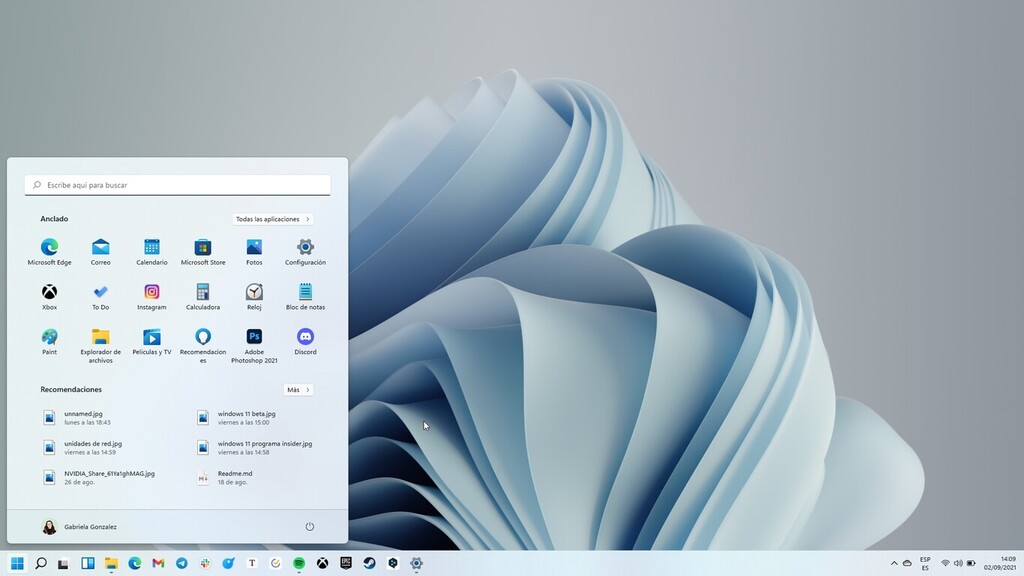The image size is (1024, 576).
Task: Expand recommendations with the Más button
Action: (x=298, y=390)
